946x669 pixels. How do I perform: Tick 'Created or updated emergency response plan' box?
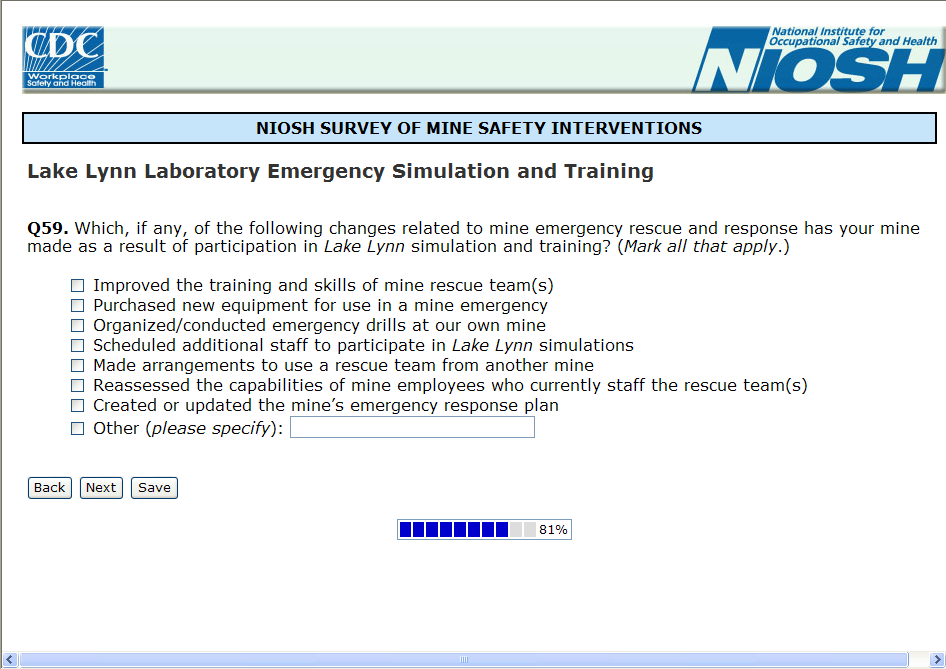[x=77, y=406]
